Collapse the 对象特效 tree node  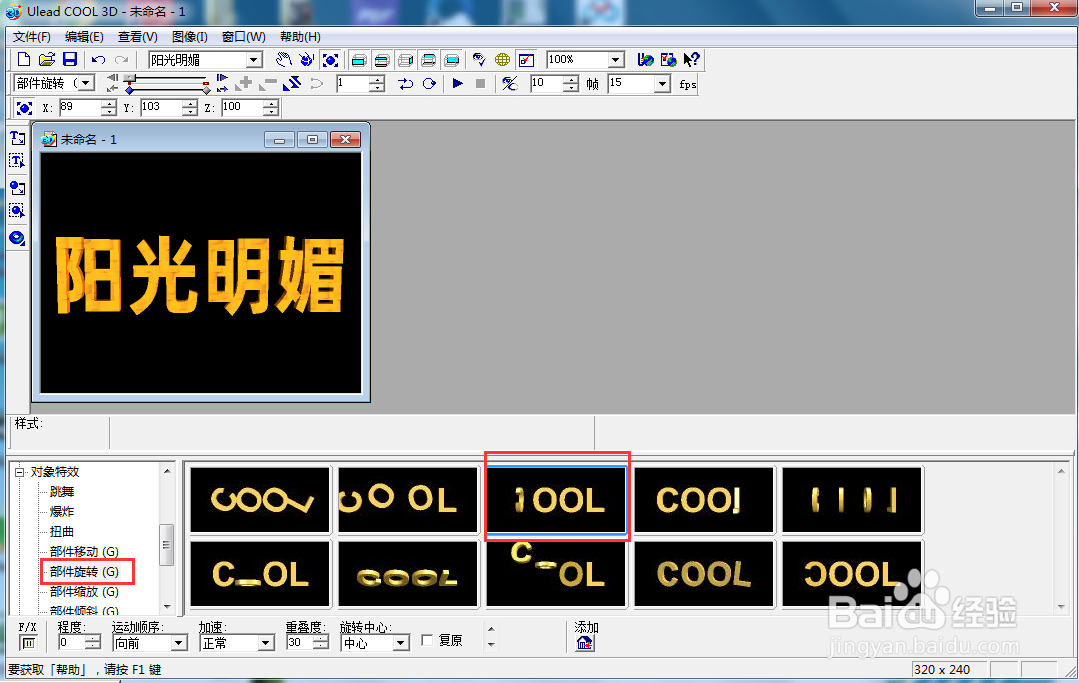pyautogui.click(x=20, y=472)
